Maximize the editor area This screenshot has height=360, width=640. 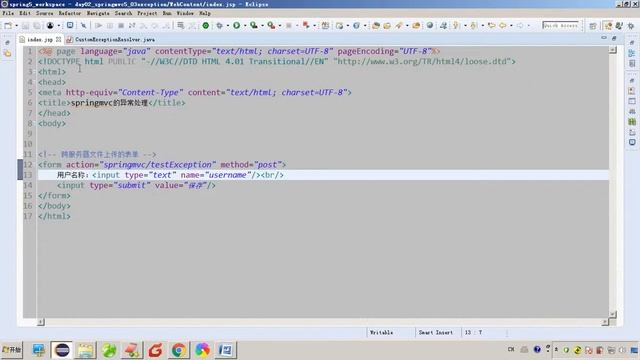pyautogui.click(x=614, y=38)
